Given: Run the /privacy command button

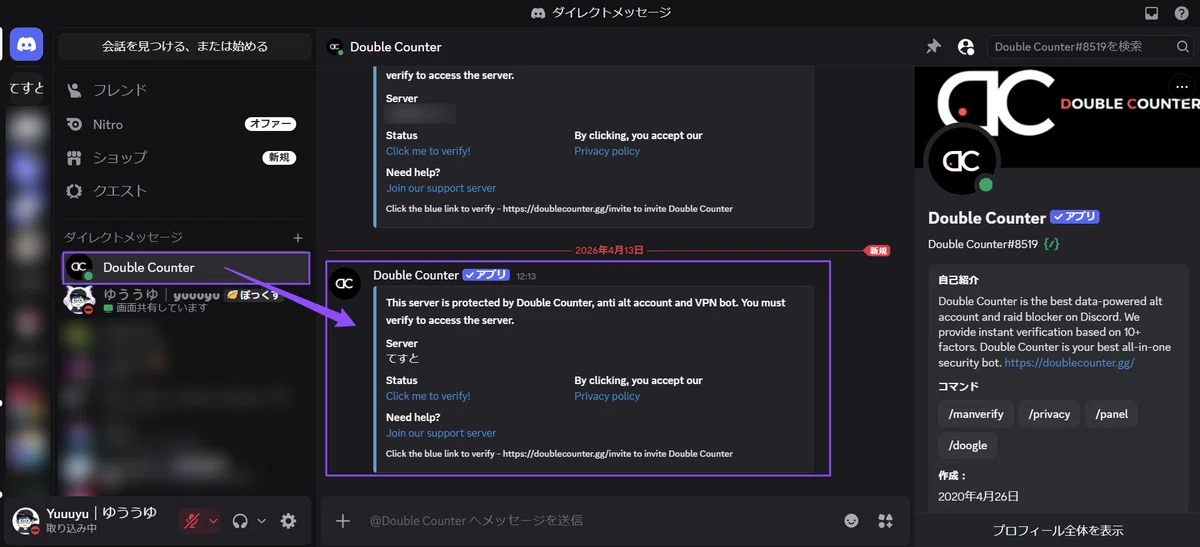Looking at the screenshot, I should pyautogui.click(x=1048, y=414).
